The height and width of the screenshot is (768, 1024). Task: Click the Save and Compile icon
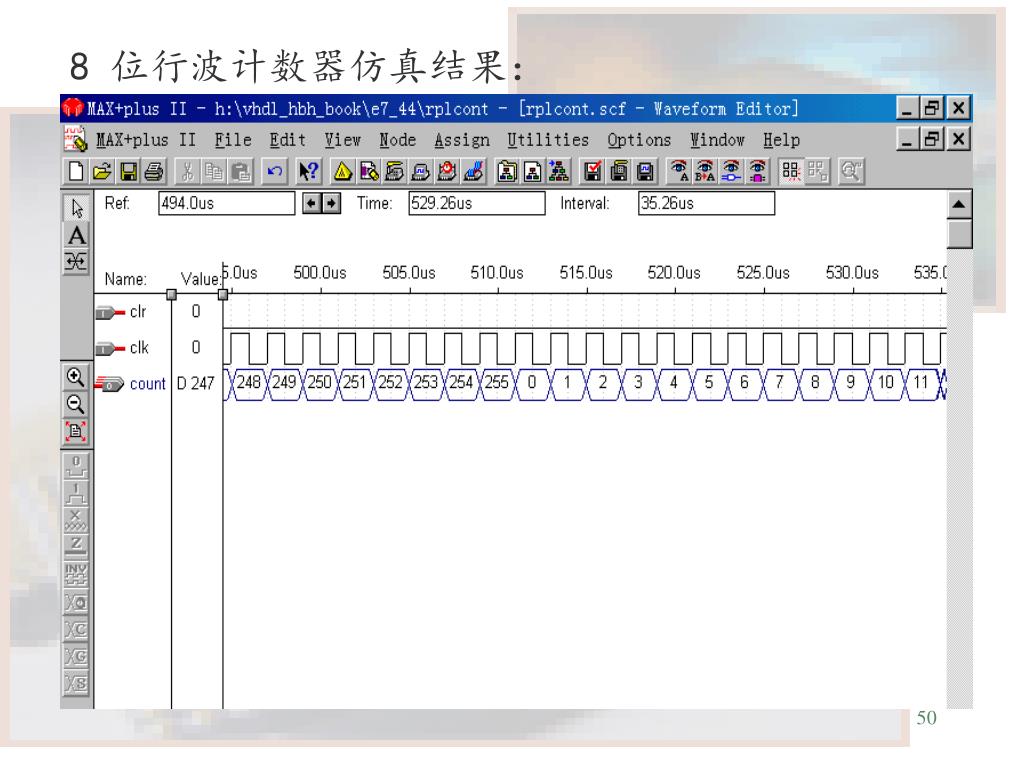coord(619,172)
